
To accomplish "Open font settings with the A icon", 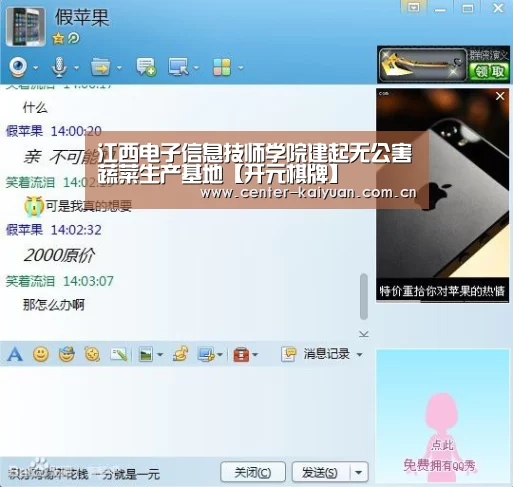I will point(15,354).
